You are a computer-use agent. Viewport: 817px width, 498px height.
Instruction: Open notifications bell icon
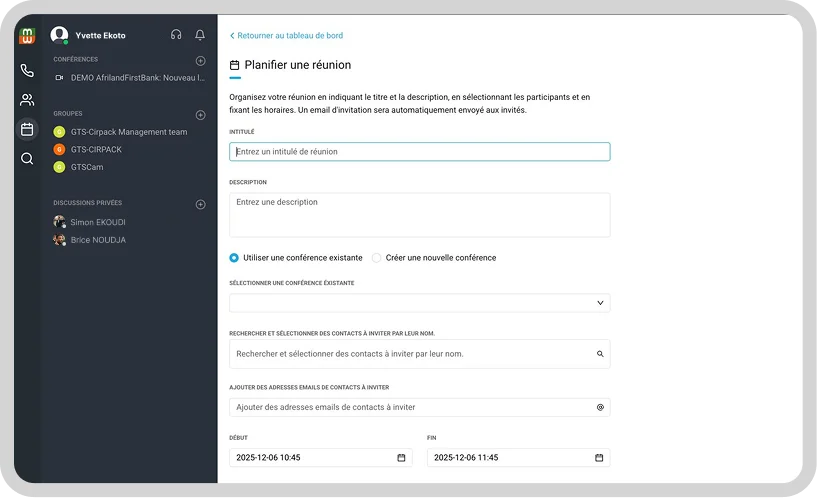(x=200, y=35)
